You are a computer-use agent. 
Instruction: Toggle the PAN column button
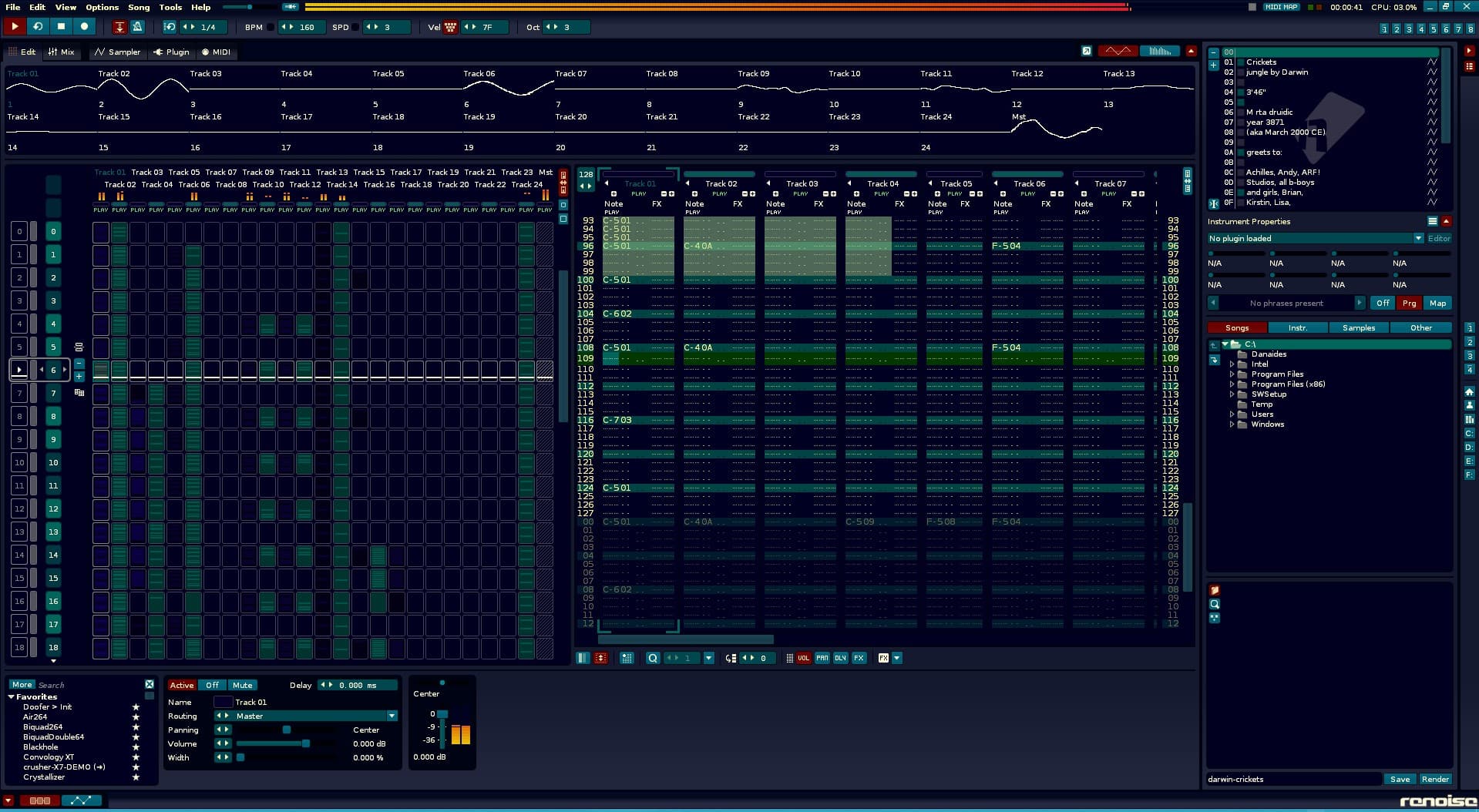point(822,658)
